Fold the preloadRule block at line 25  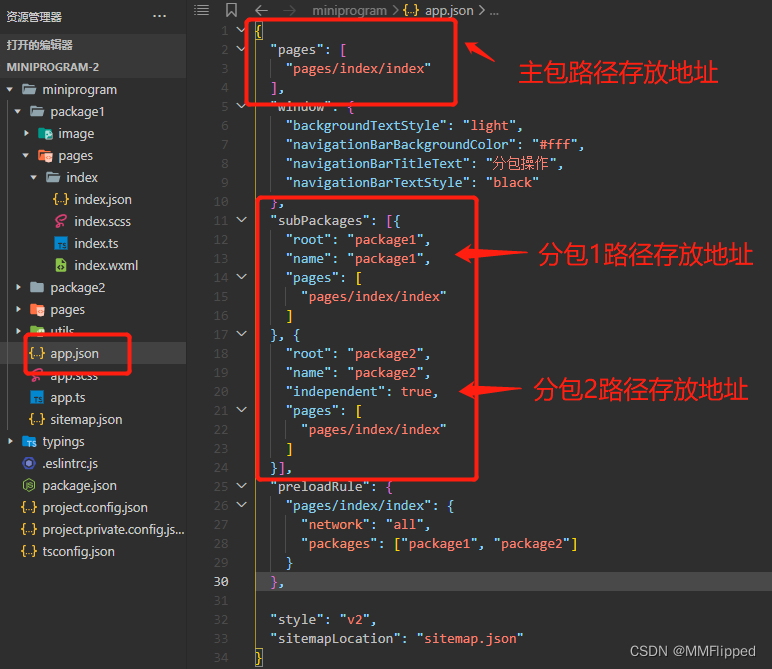point(241,486)
